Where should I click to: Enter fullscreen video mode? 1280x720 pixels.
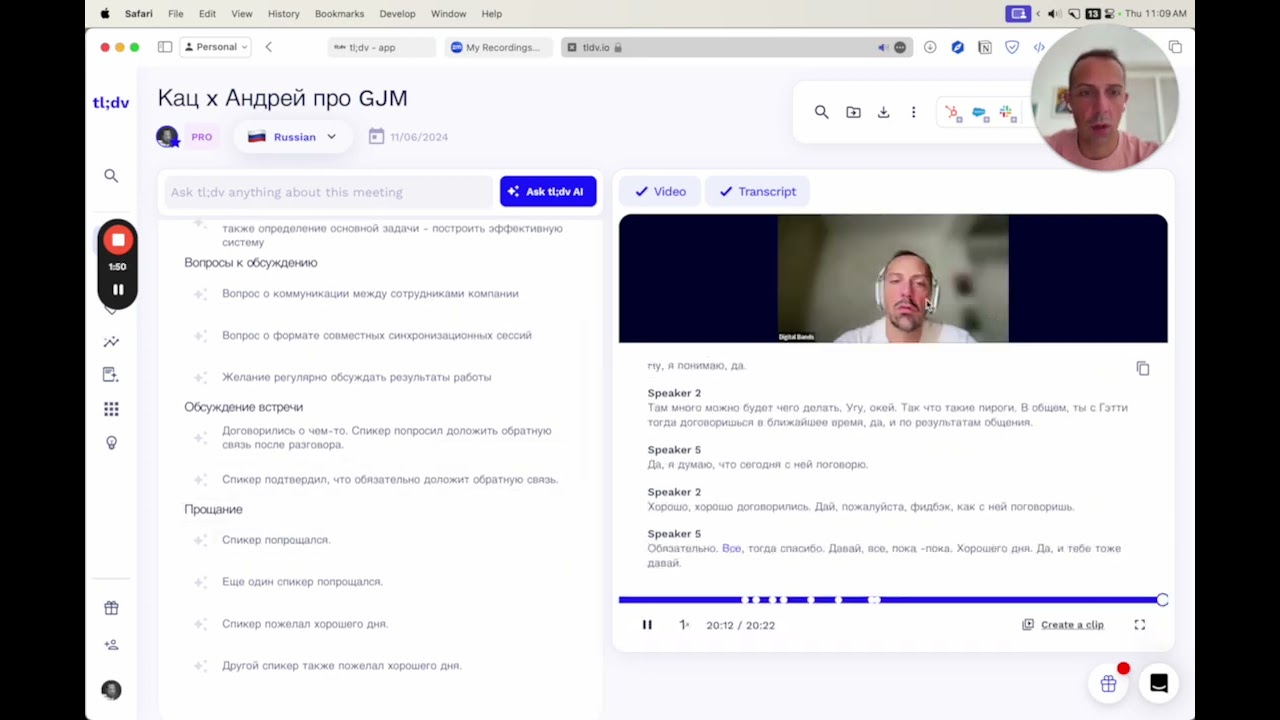(x=1139, y=625)
